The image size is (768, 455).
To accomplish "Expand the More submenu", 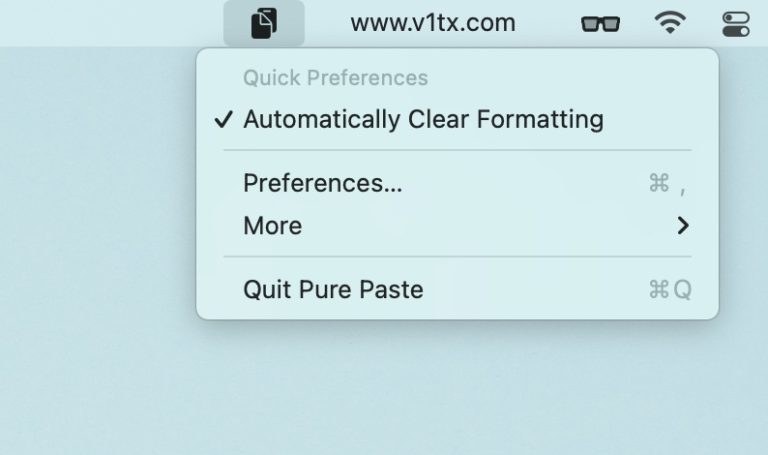I will point(457,226).
